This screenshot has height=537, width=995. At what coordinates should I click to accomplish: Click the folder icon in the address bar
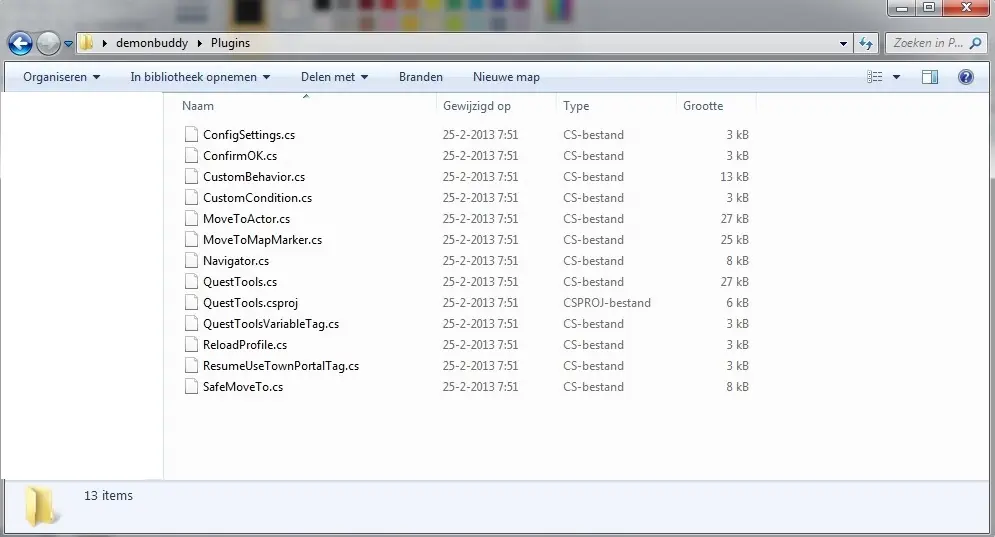(x=87, y=44)
